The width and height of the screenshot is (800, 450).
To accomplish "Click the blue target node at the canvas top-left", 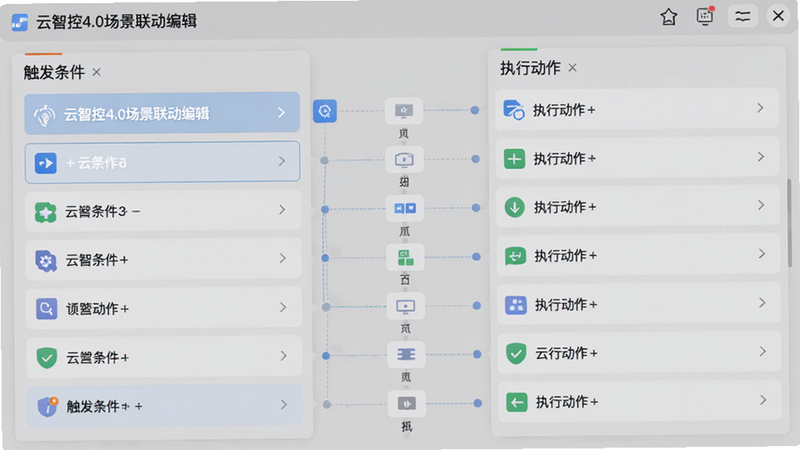I will (325, 111).
